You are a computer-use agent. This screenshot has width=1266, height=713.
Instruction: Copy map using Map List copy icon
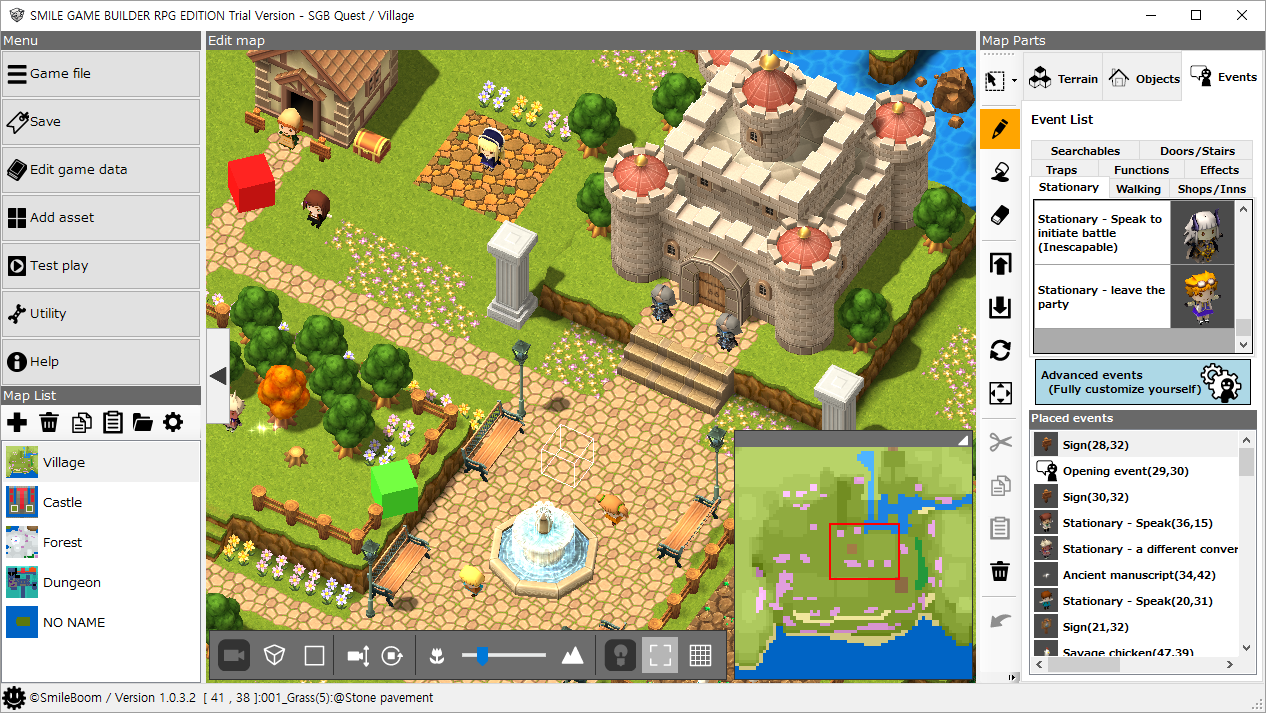[80, 422]
